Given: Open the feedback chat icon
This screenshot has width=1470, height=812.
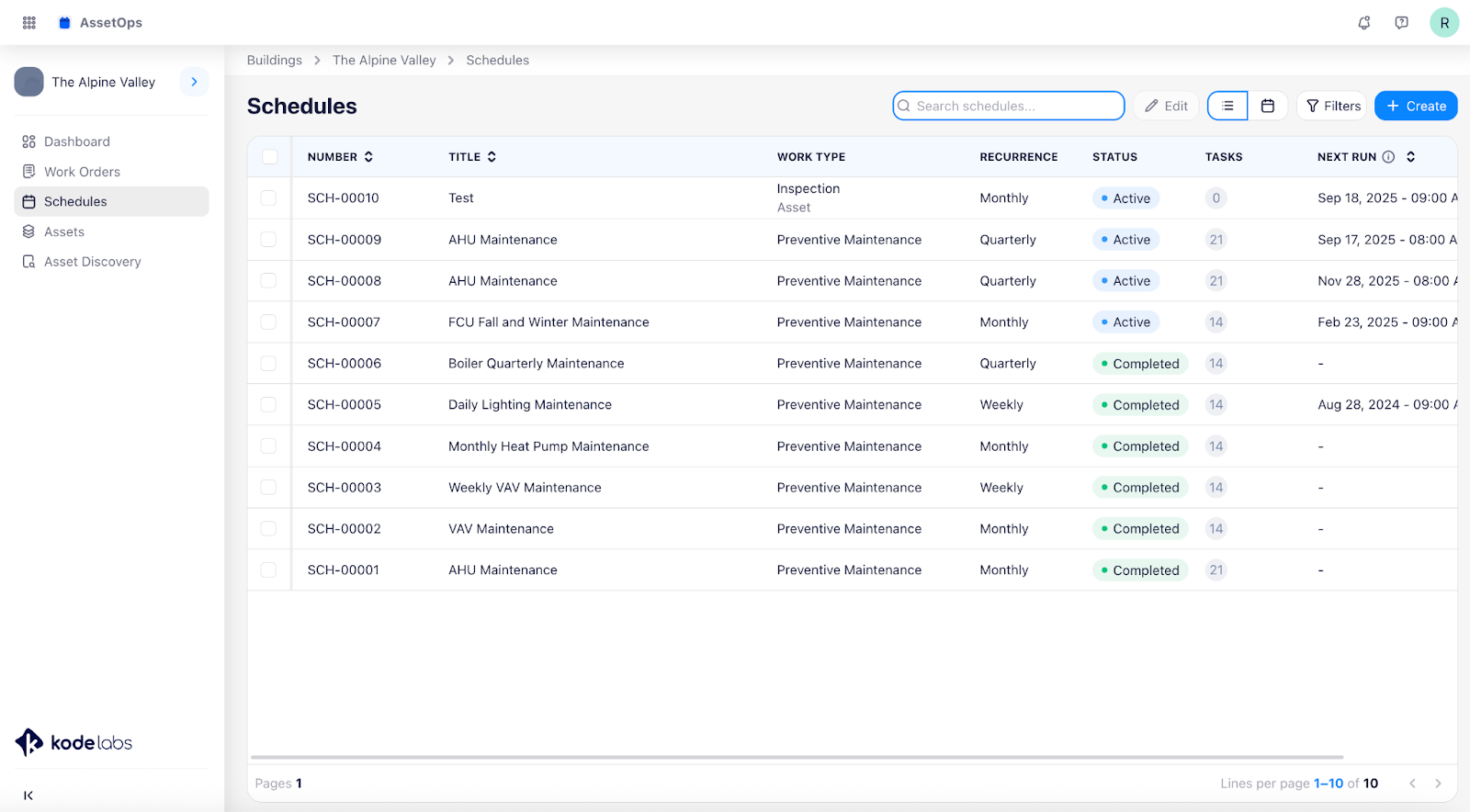Looking at the screenshot, I should [x=1401, y=23].
